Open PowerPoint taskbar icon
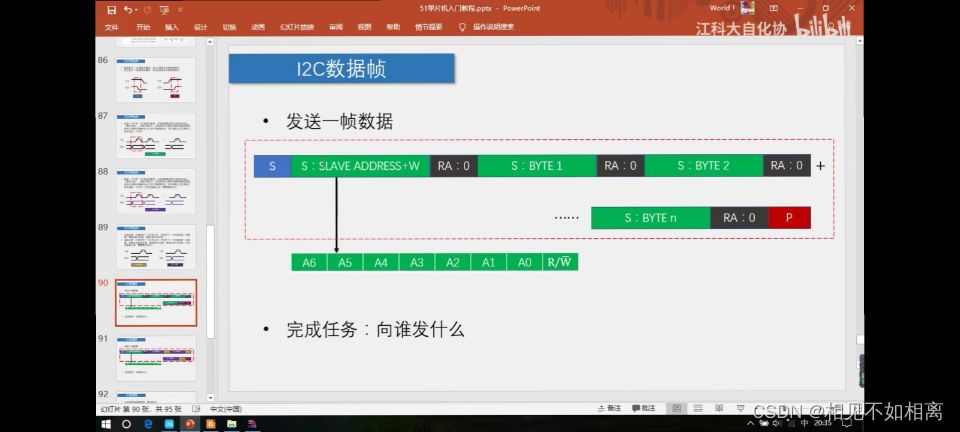 click(190, 423)
